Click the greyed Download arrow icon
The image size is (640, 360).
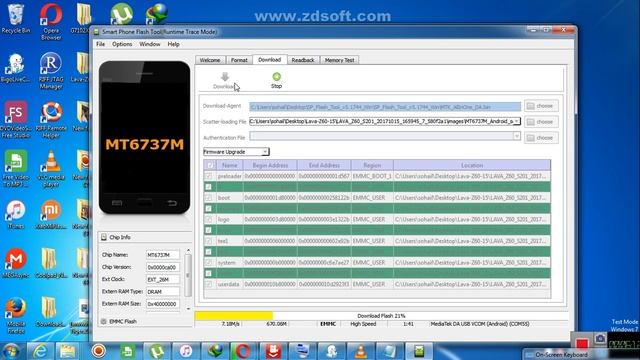click(x=225, y=77)
